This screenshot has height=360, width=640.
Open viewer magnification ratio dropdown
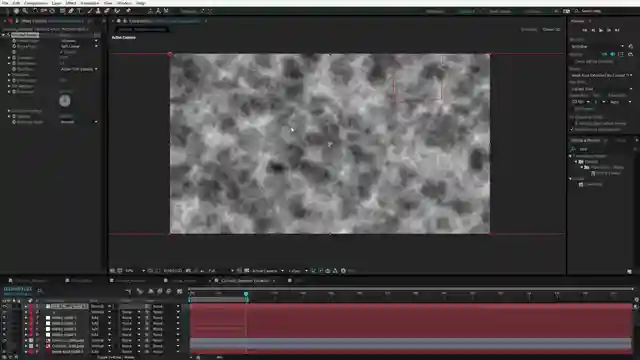(x=135, y=271)
